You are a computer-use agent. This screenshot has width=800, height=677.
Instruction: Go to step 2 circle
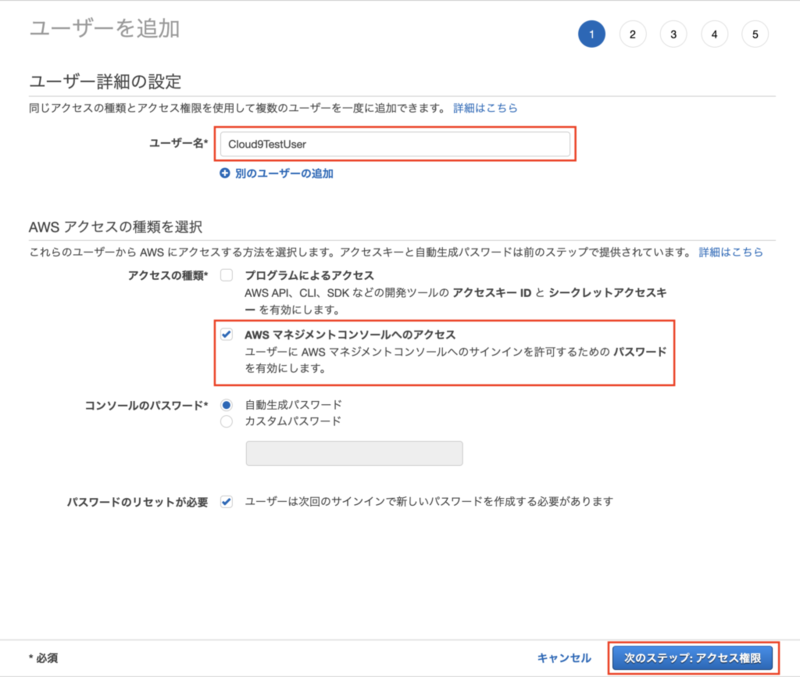click(x=633, y=34)
